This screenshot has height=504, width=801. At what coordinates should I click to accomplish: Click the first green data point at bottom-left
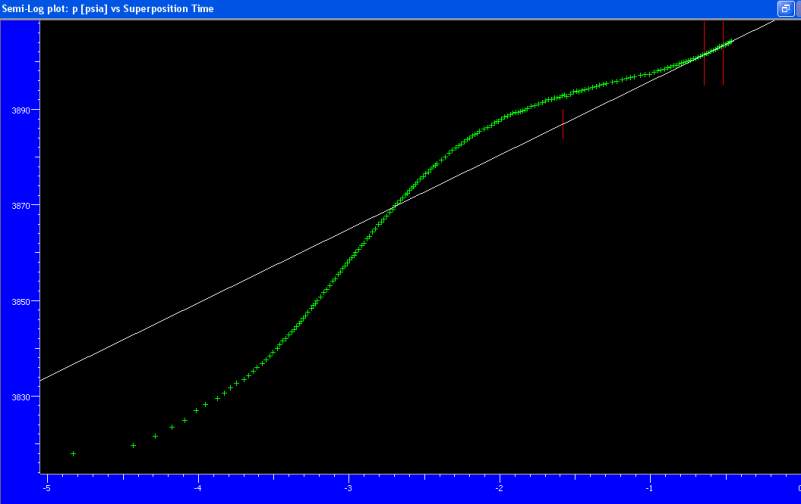click(x=73, y=454)
